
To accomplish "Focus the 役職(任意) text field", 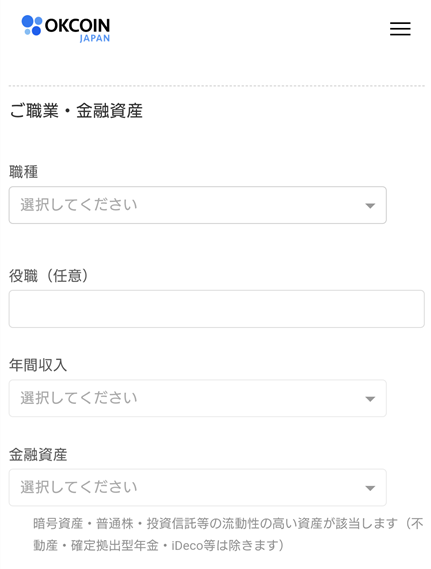I will (217, 309).
